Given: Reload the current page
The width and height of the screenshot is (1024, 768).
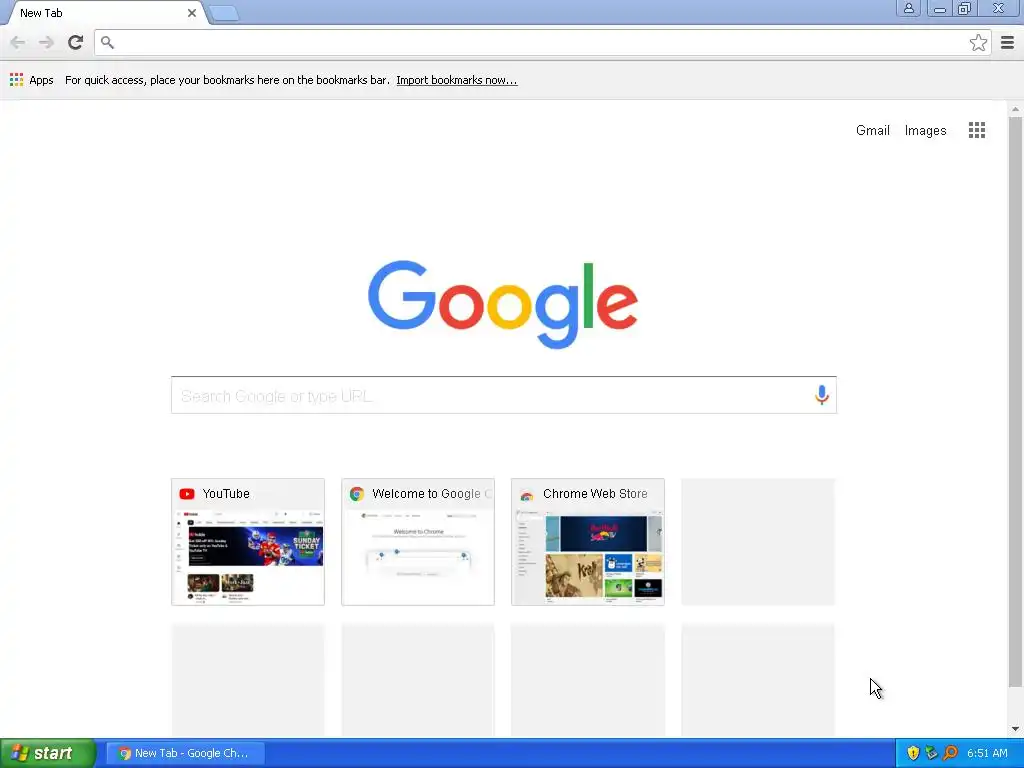Looking at the screenshot, I should [x=76, y=42].
